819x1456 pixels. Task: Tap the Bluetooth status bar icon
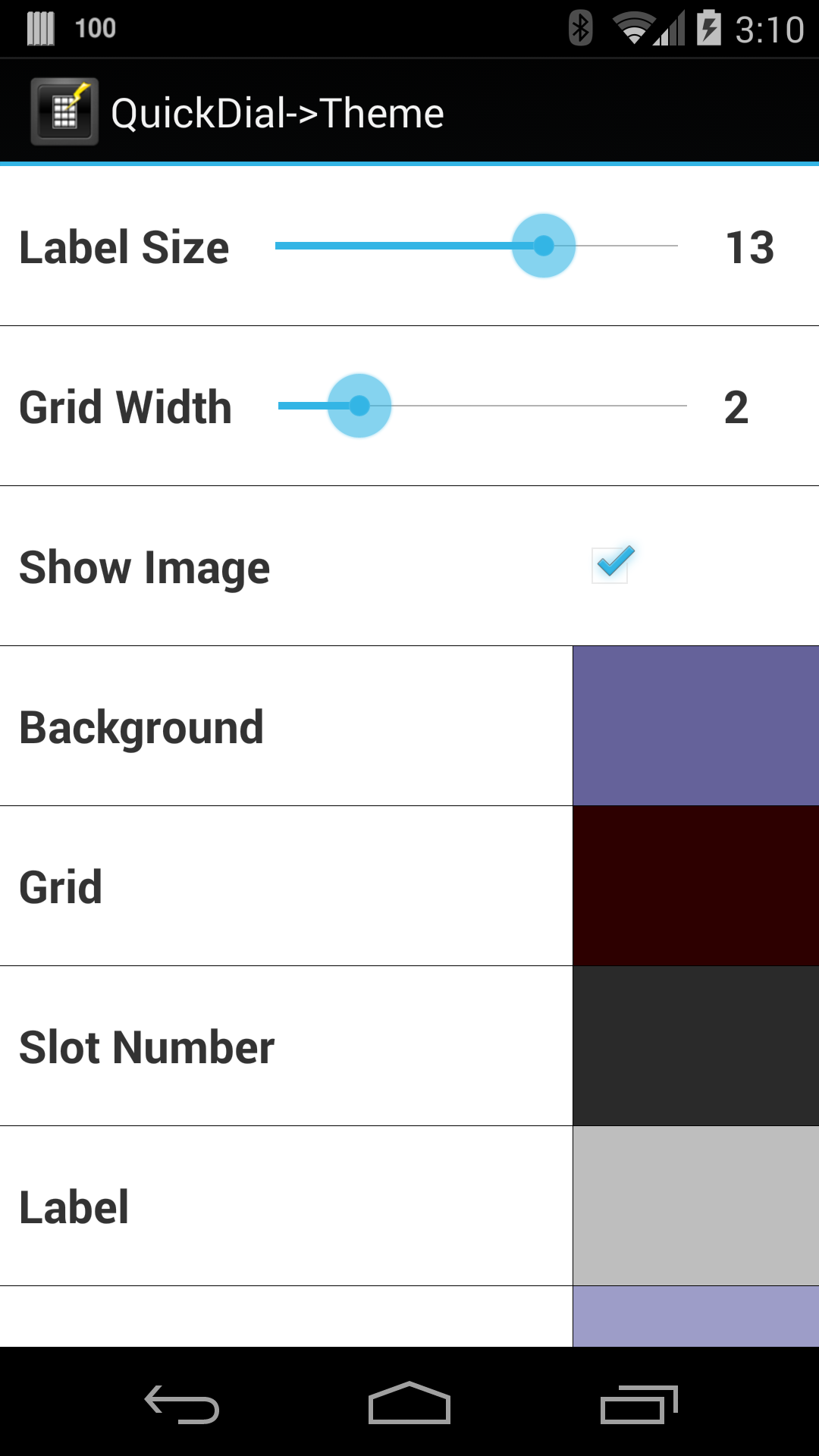(x=580, y=28)
